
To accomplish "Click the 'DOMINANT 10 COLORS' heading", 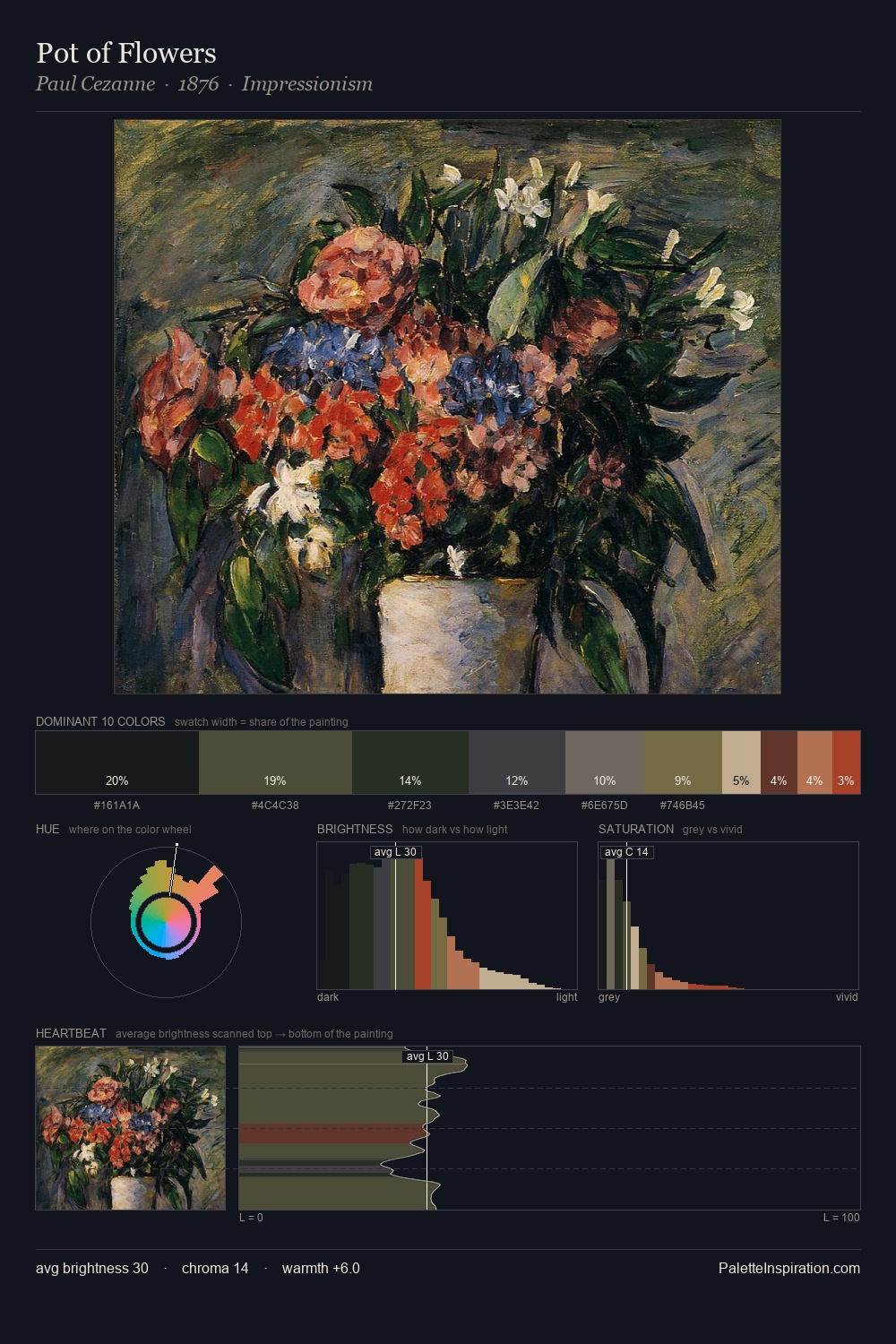I will (100, 721).
